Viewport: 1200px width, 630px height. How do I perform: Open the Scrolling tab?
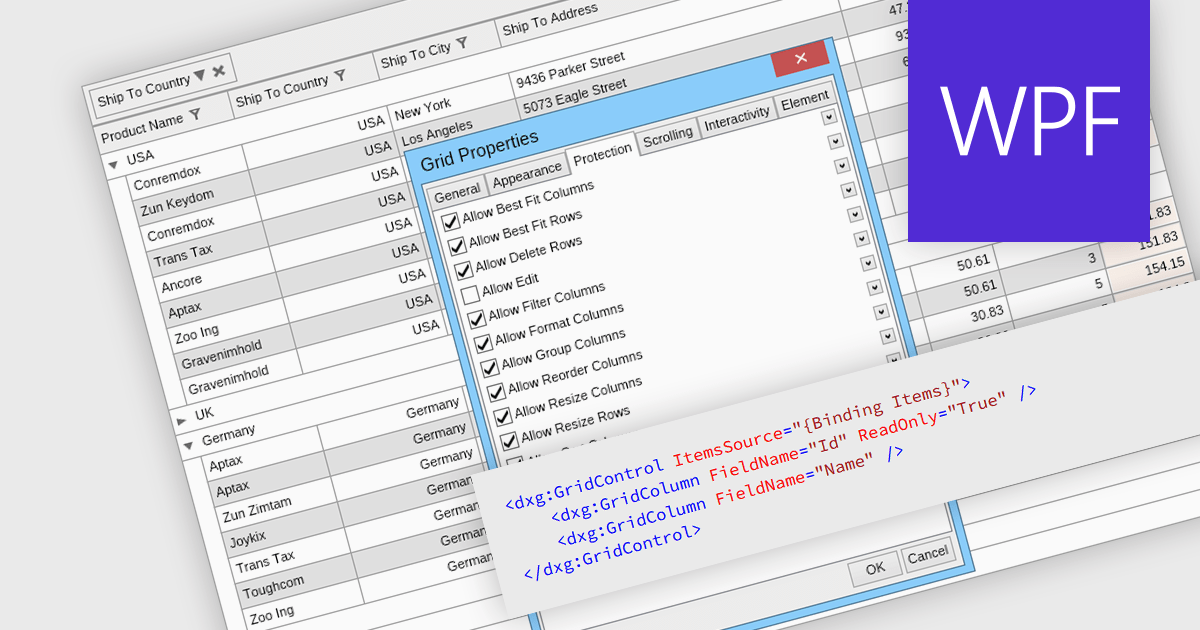(x=668, y=136)
